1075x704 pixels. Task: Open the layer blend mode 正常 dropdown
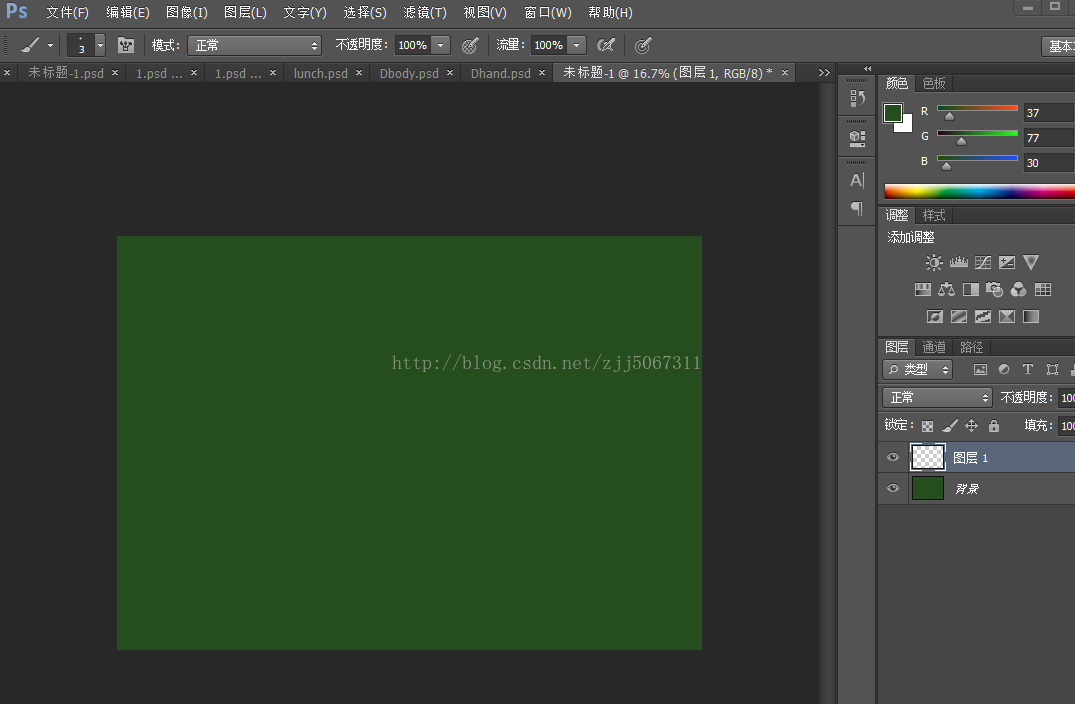[x=937, y=398]
